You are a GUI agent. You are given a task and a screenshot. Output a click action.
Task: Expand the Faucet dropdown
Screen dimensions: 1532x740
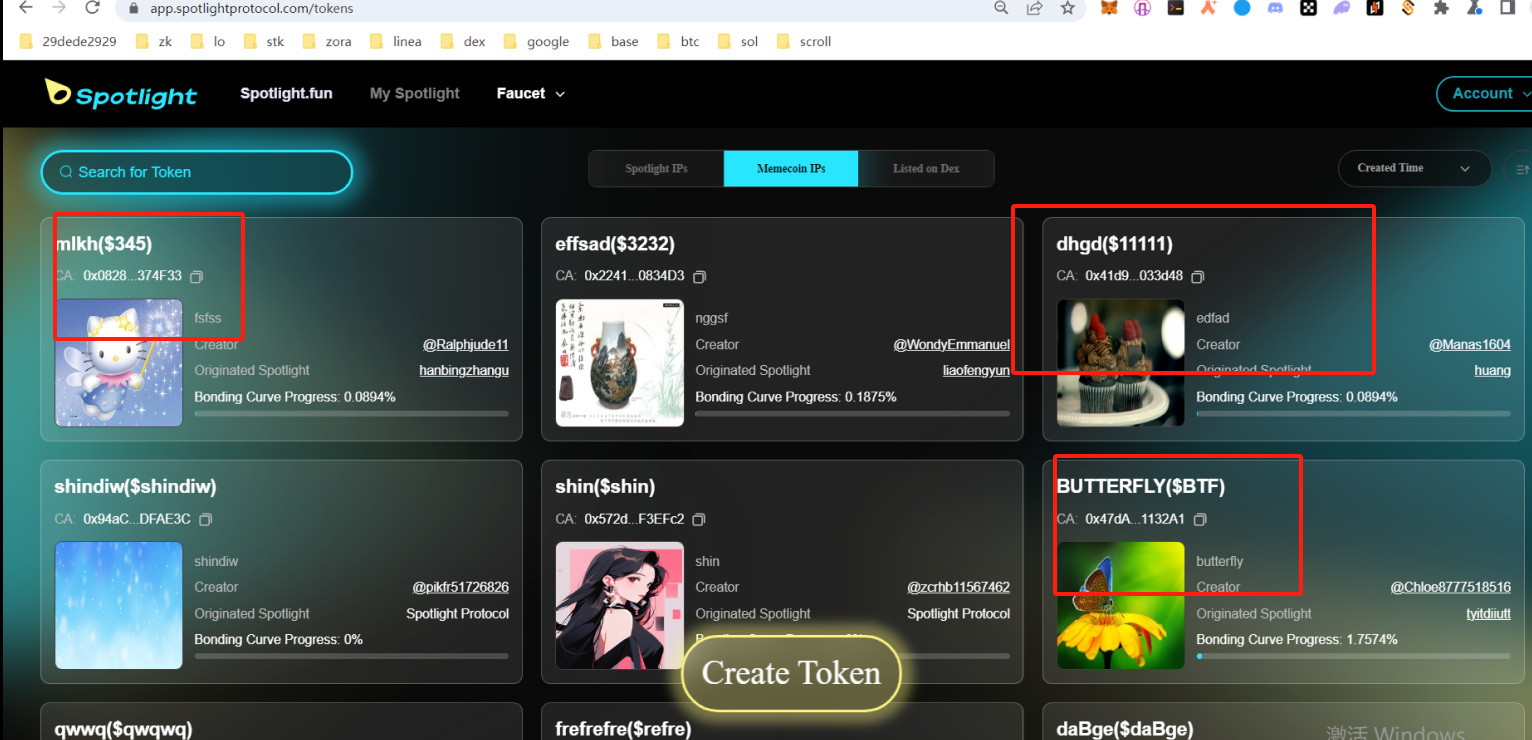tap(531, 93)
